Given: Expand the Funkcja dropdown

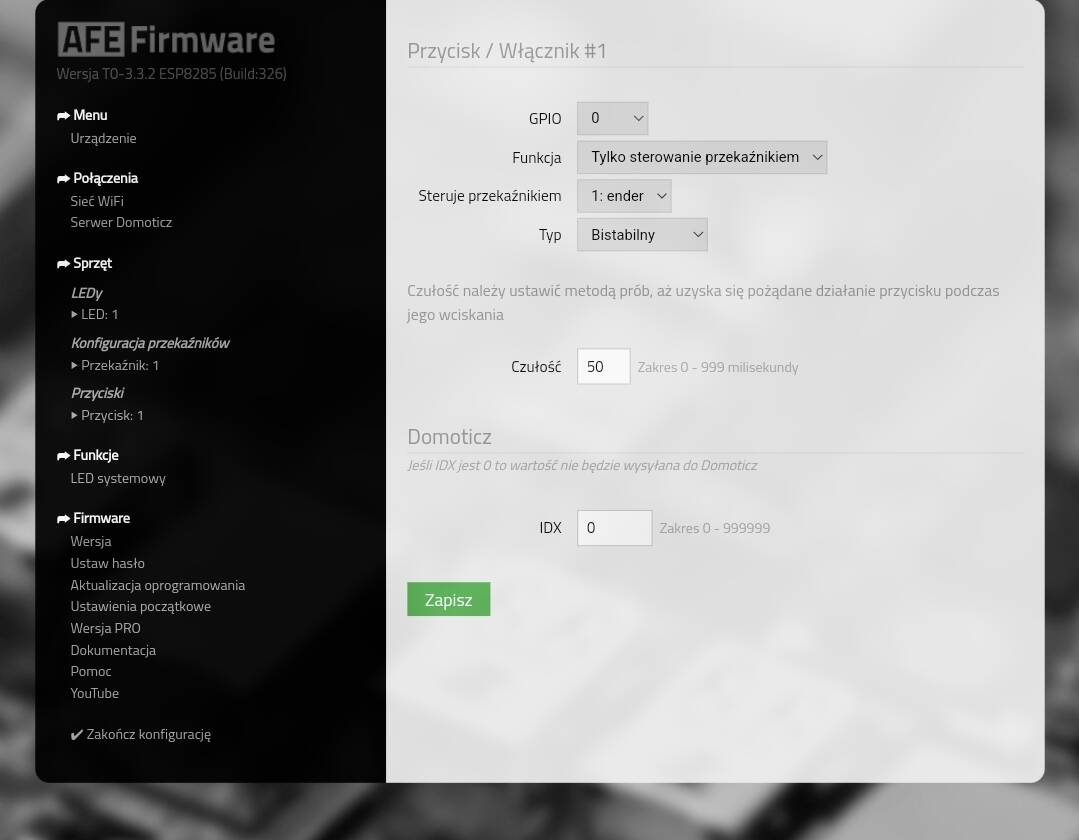Looking at the screenshot, I should coord(701,157).
